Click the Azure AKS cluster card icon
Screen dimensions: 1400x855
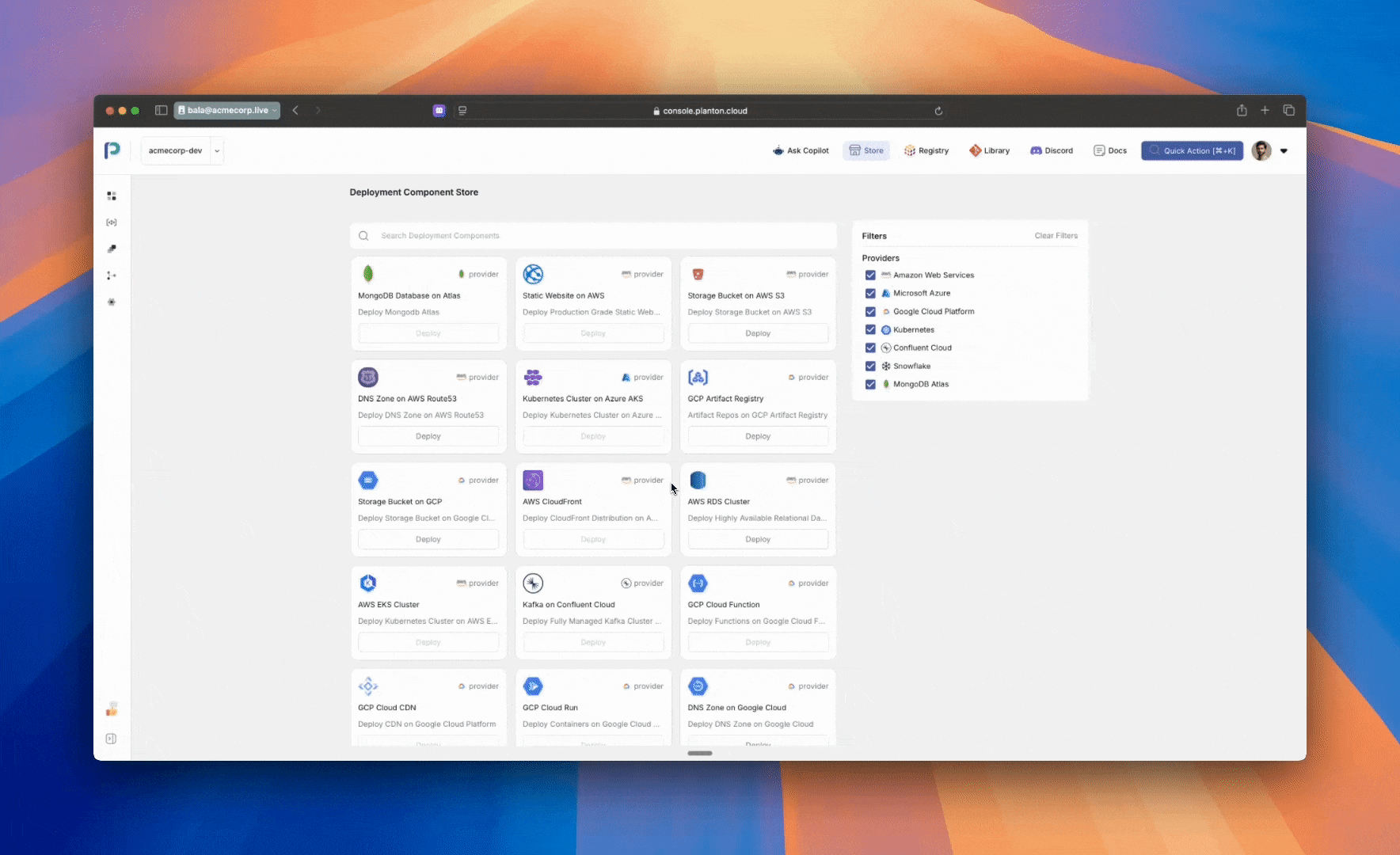[x=533, y=377]
